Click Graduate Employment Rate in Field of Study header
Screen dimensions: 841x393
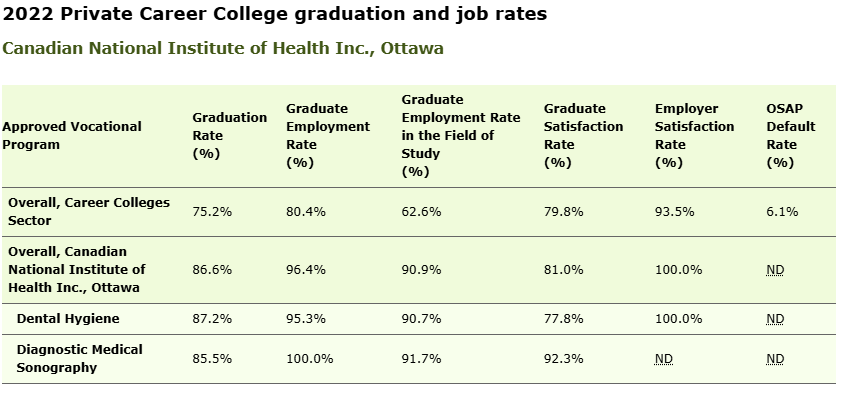461,136
